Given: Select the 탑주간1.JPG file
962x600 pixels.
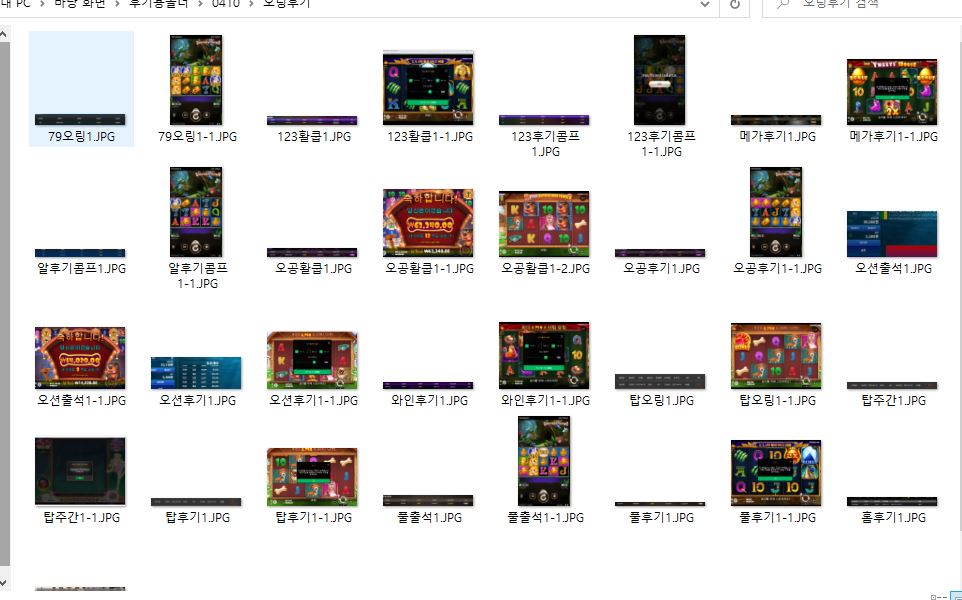Looking at the screenshot, I should point(892,385).
